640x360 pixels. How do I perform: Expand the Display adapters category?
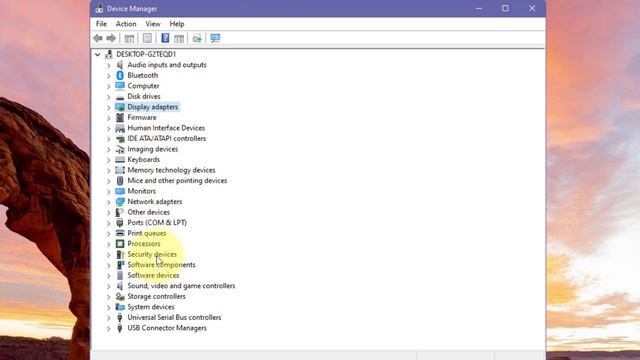tap(109, 107)
